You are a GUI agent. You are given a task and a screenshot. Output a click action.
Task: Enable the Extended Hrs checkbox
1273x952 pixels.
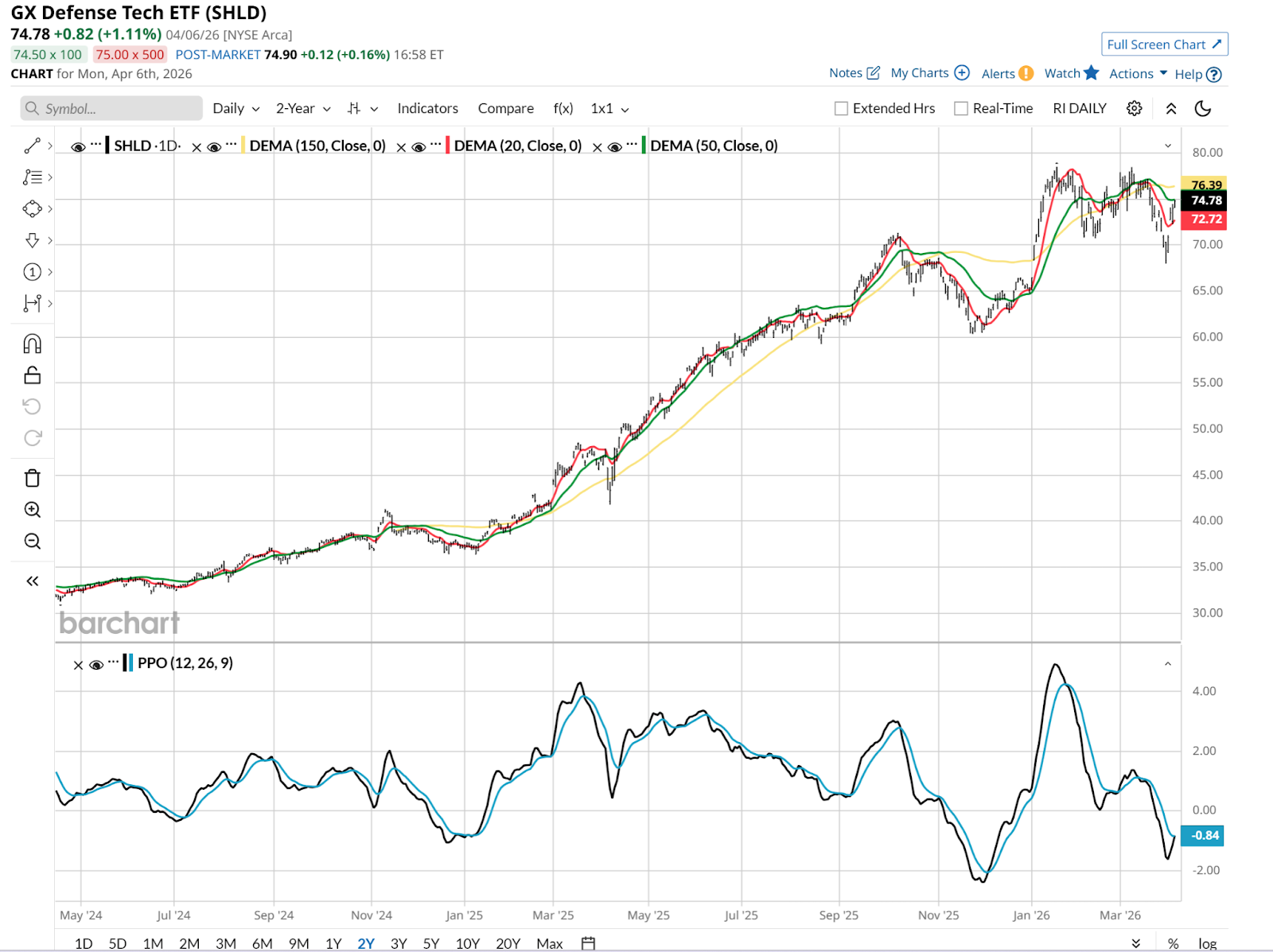[x=841, y=108]
